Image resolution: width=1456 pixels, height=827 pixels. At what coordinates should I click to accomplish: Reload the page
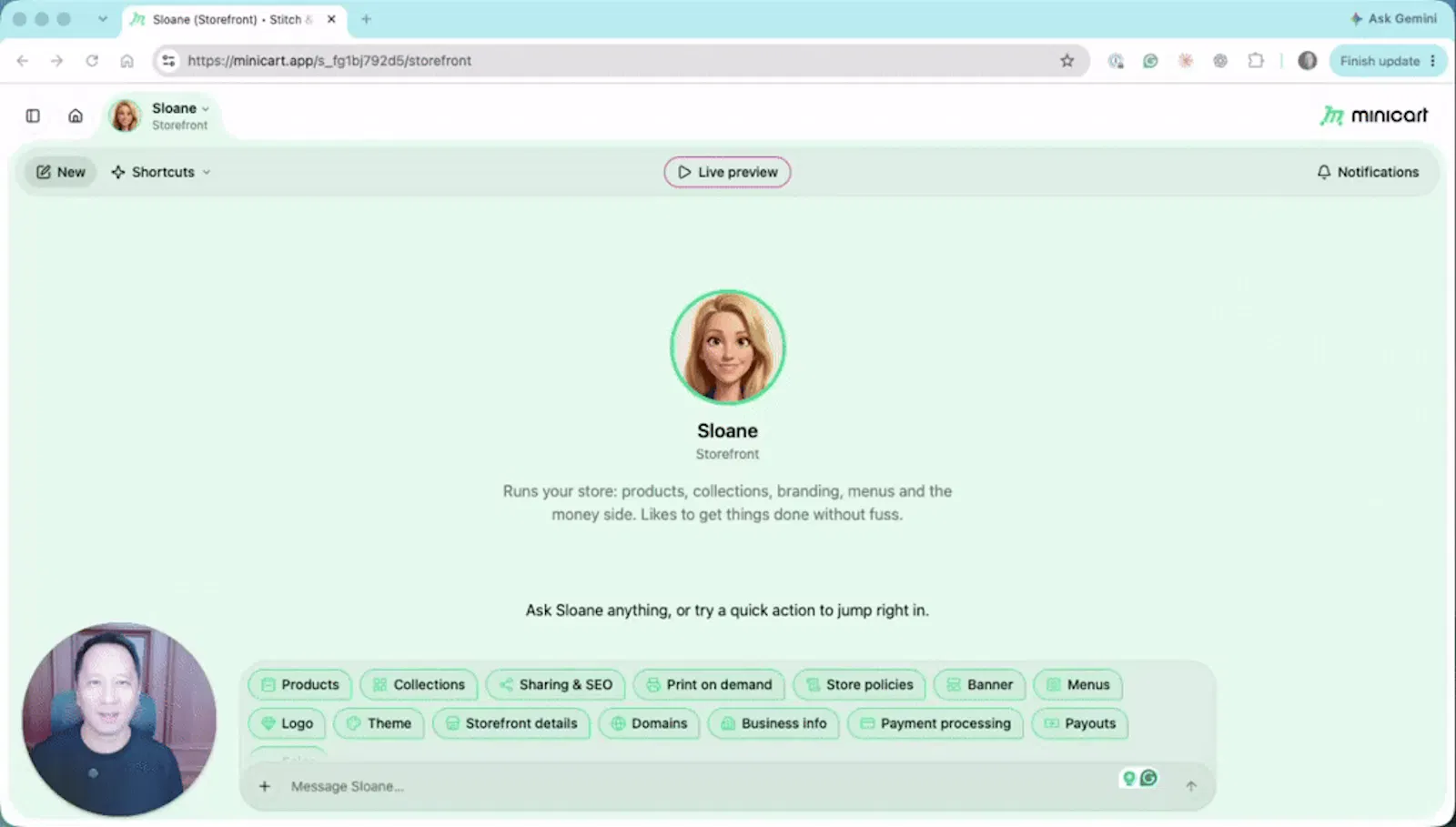tap(92, 61)
